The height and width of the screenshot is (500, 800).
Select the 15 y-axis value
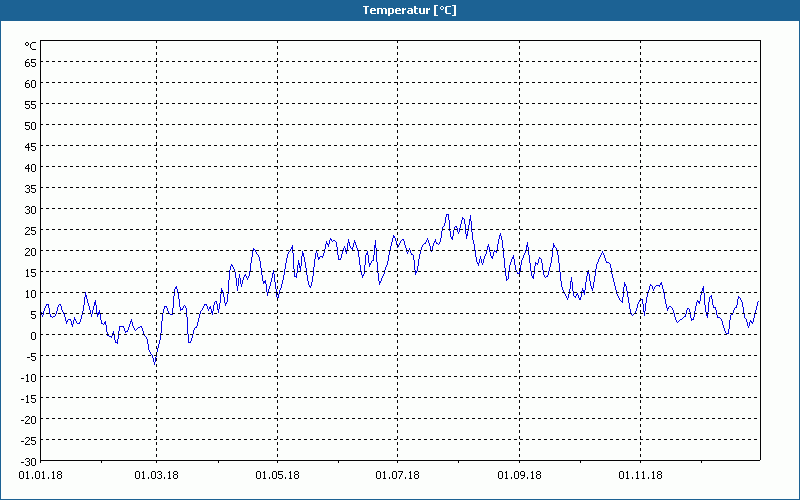pyautogui.click(x=31, y=272)
